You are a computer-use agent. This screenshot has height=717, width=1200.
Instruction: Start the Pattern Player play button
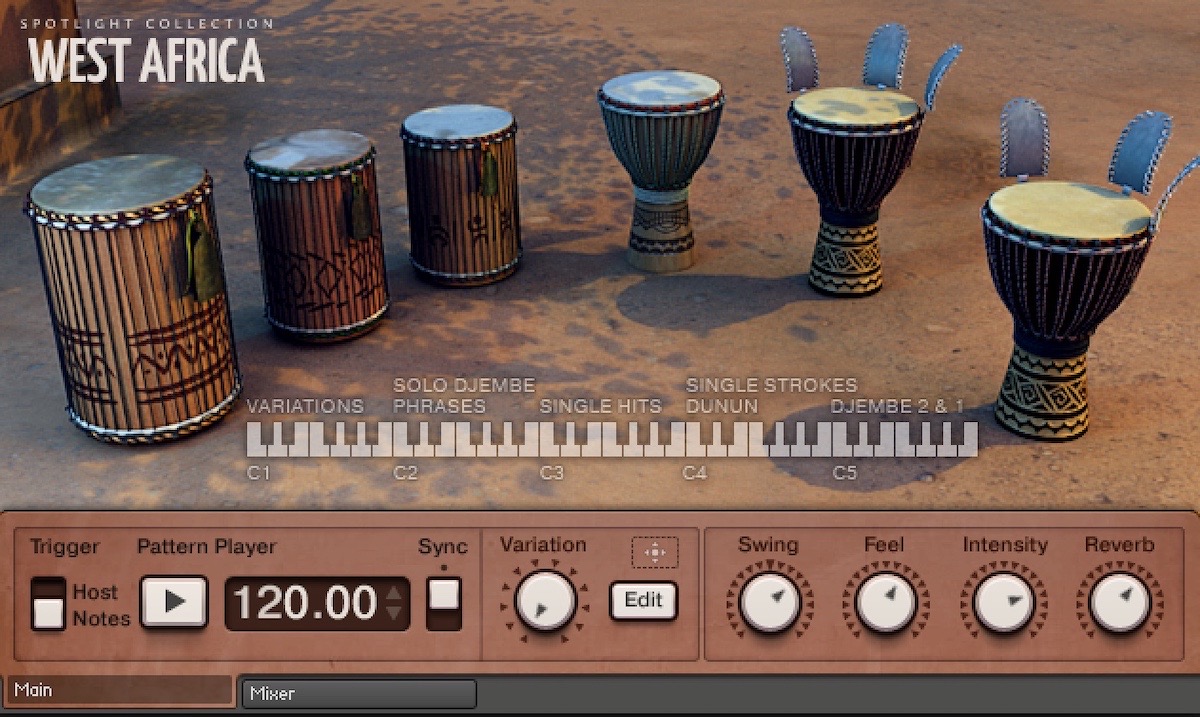(174, 602)
